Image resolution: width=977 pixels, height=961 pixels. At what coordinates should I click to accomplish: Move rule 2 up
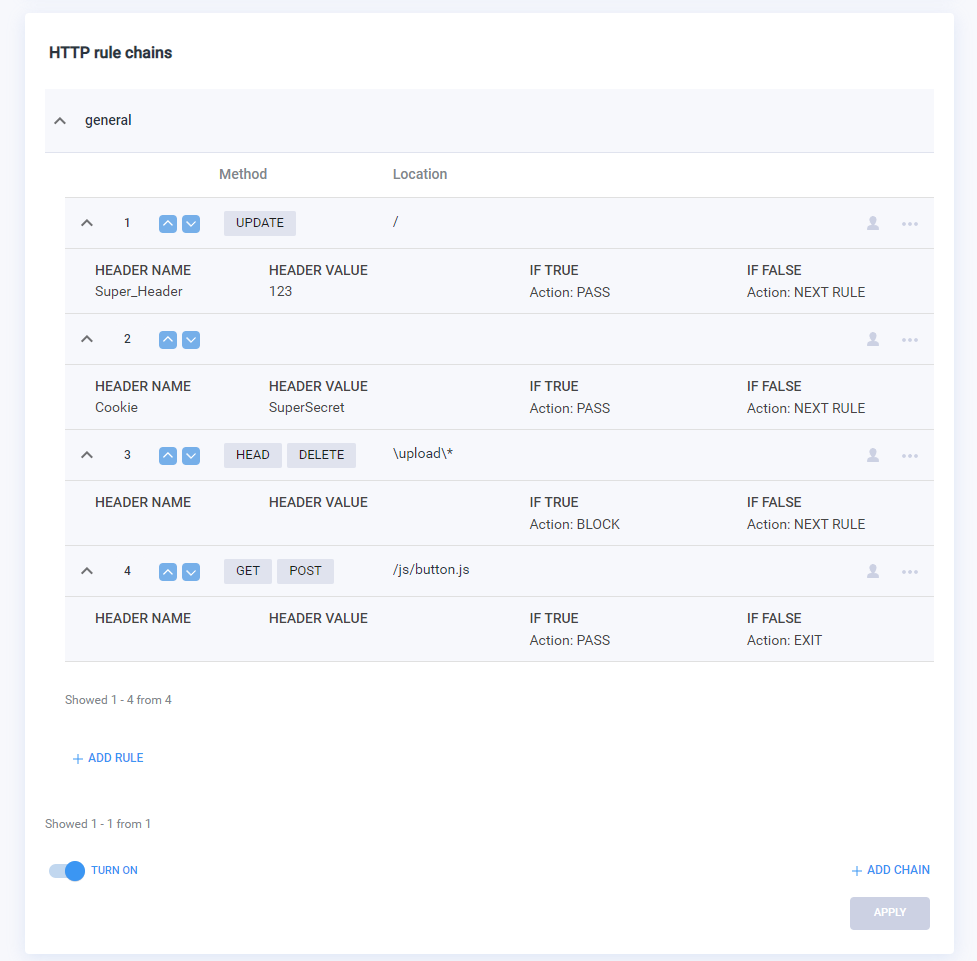pyautogui.click(x=168, y=340)
